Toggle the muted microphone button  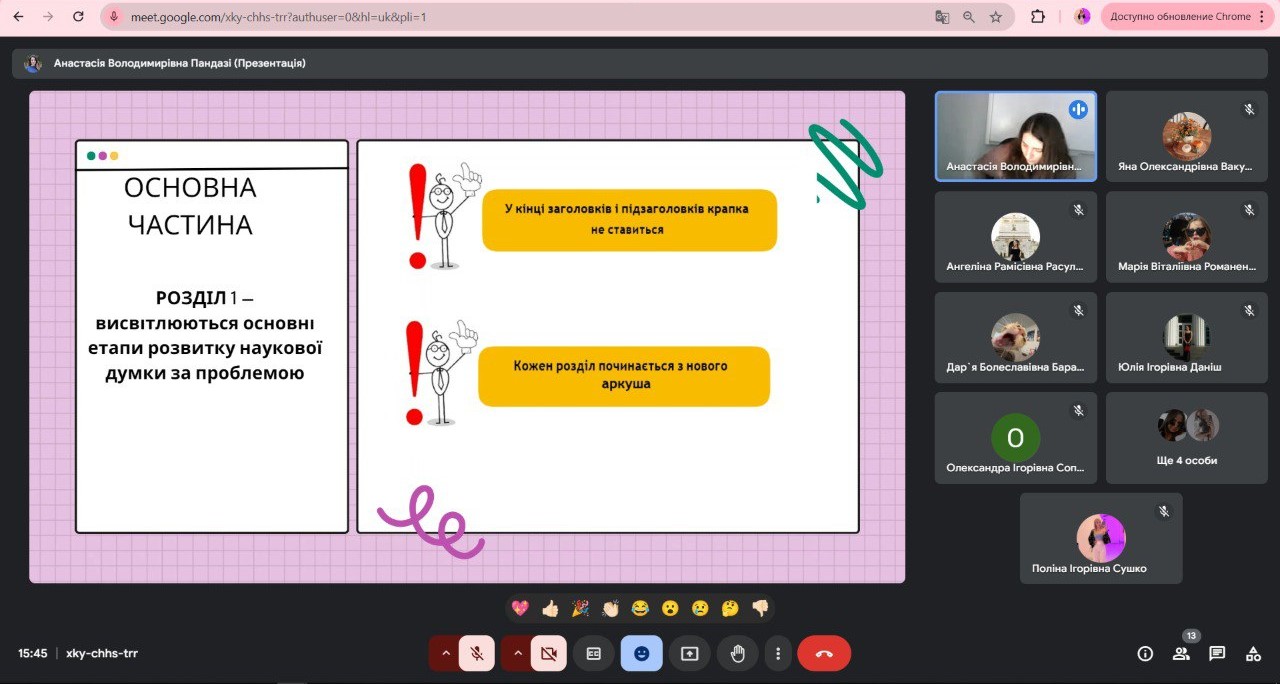click(477, 653)
